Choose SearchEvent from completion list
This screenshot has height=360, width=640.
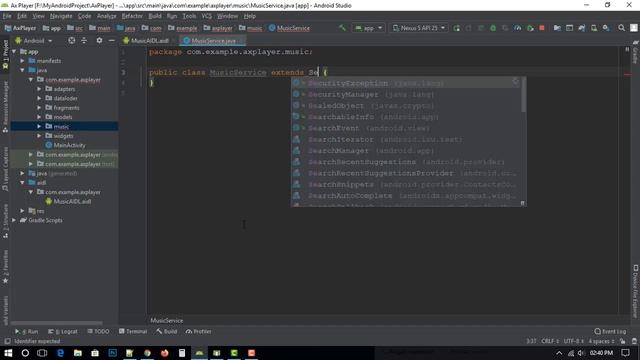[406, 128]
